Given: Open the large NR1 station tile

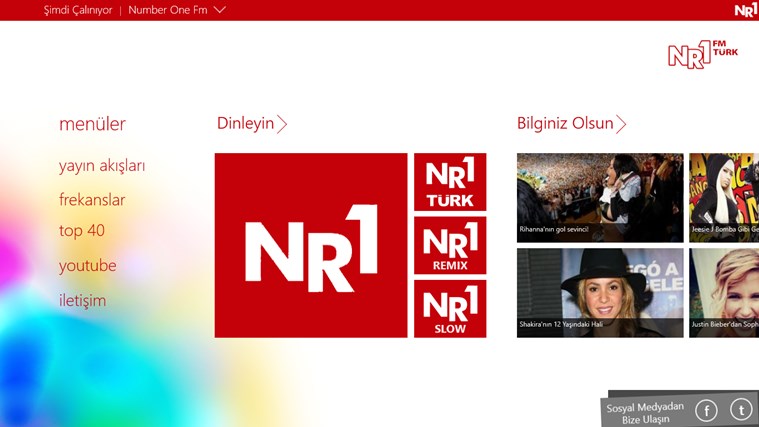Looking at the screenshot, I should [311, 245].
